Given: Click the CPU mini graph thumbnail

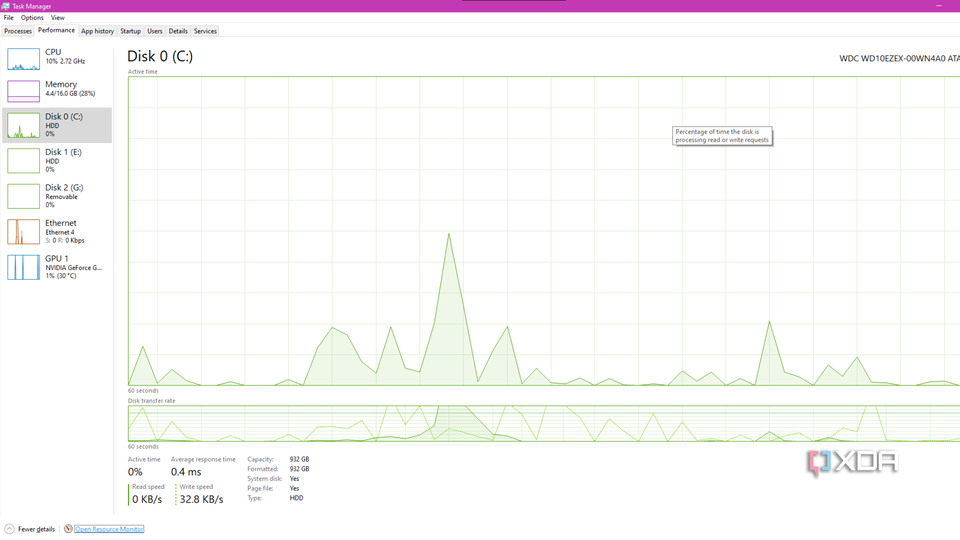Looking at the screenshot, I should (23, 59).
